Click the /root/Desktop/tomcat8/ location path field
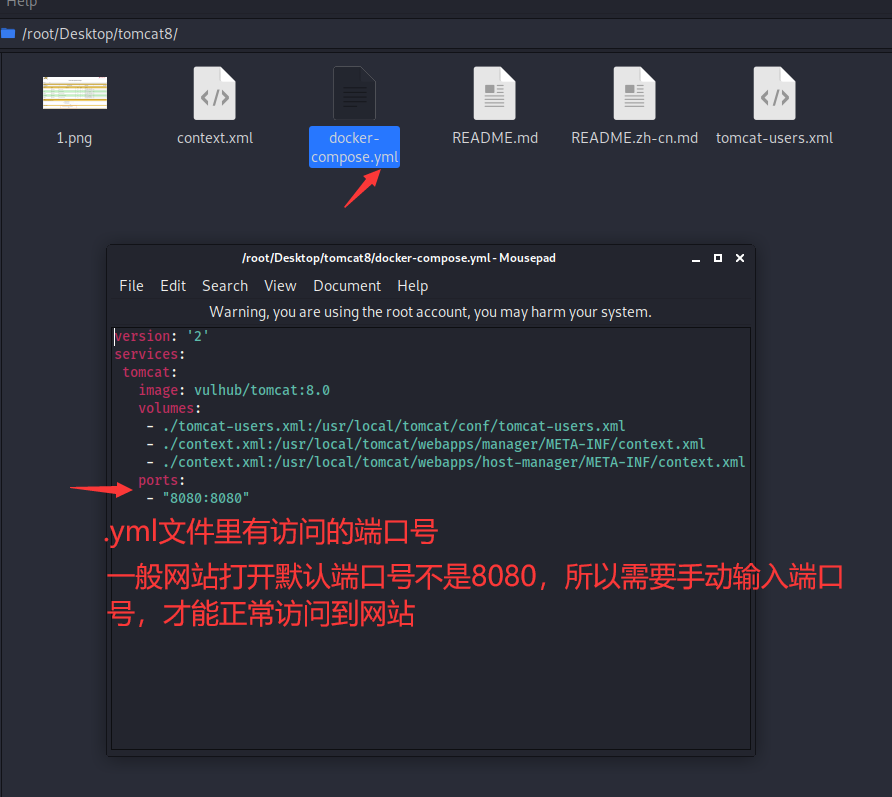 coord(100,34)
